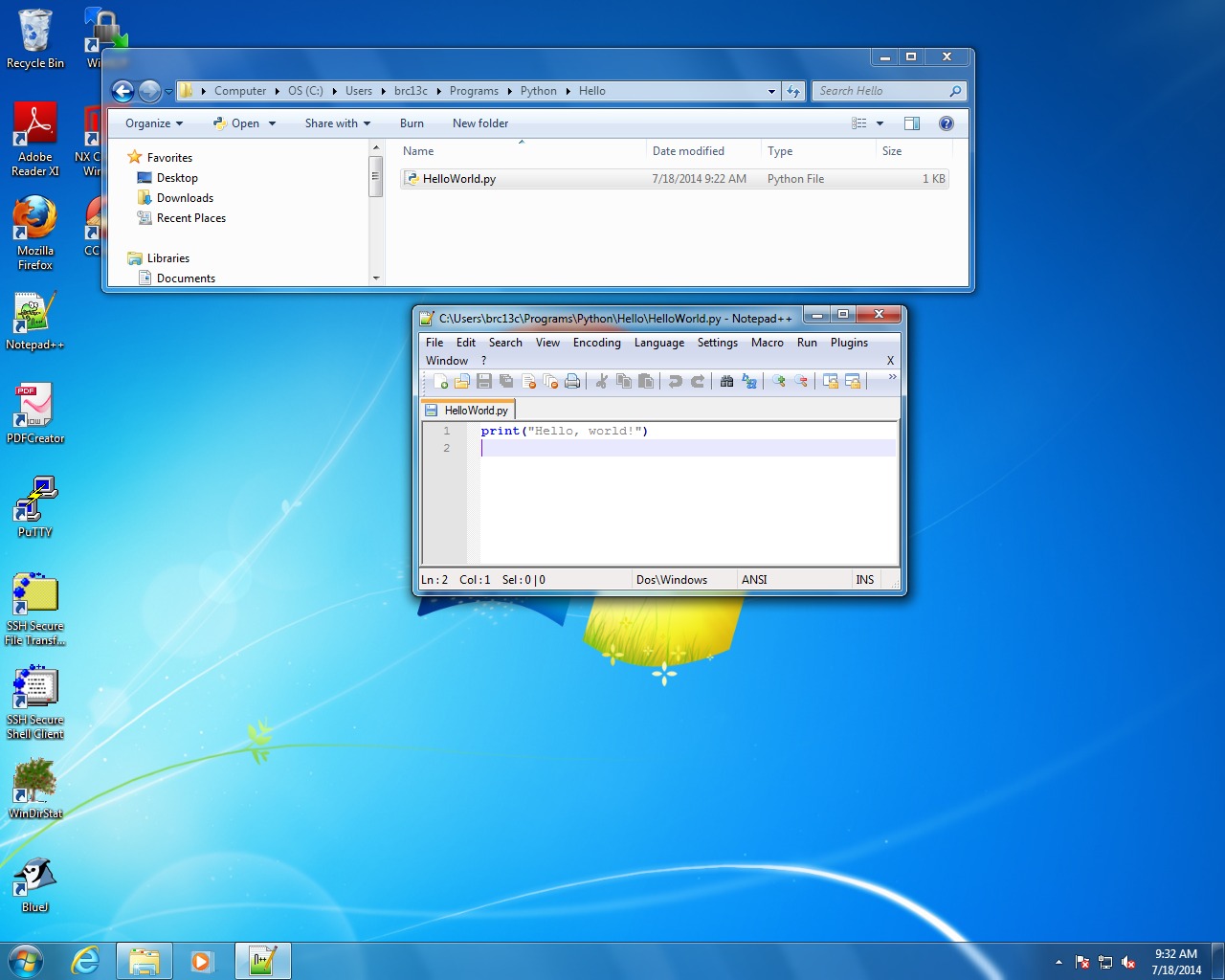Click the INS indicator in status bar

[x=865, y=580]
